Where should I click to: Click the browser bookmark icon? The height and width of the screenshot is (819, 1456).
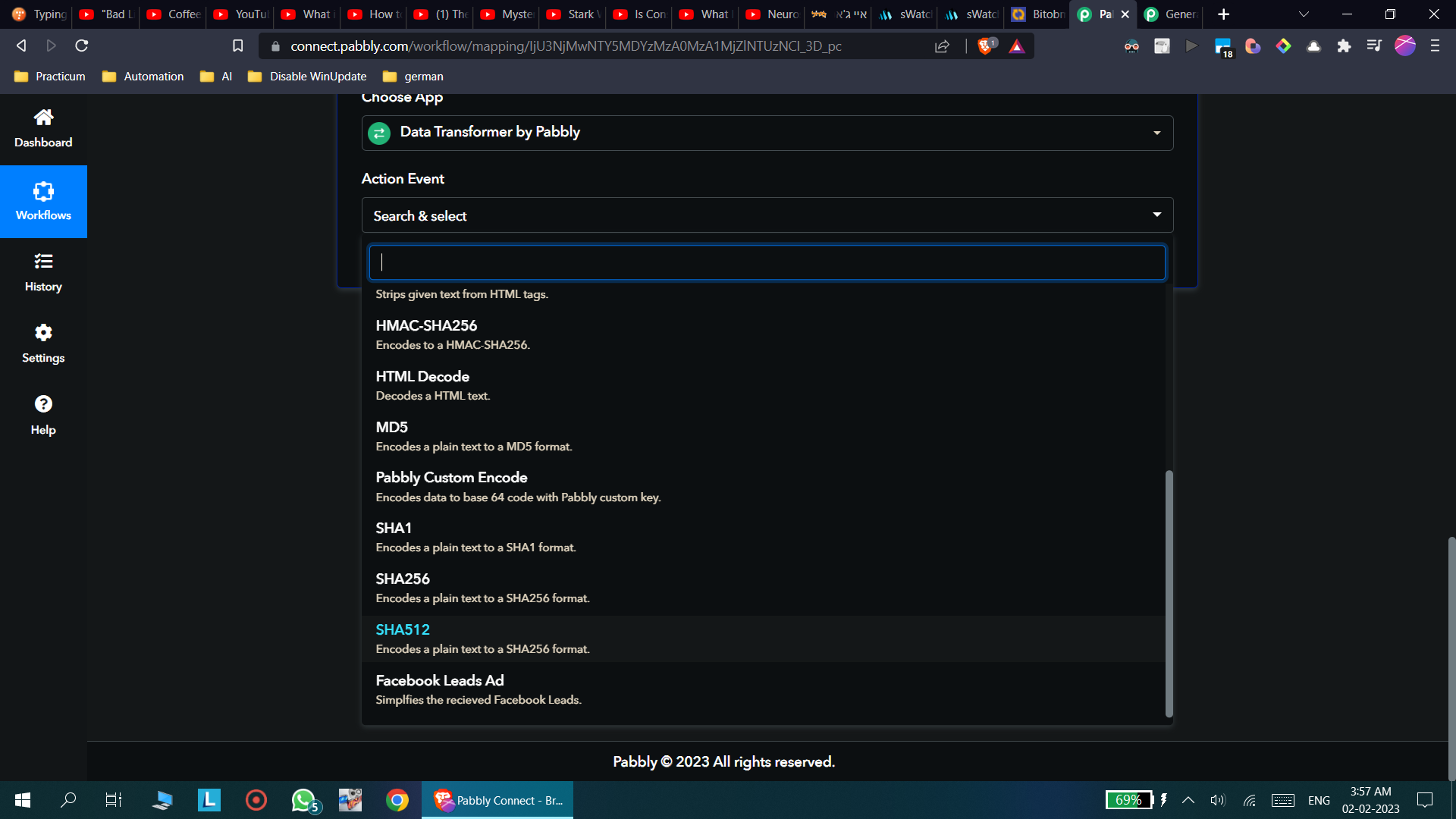(x=237, y=46)
